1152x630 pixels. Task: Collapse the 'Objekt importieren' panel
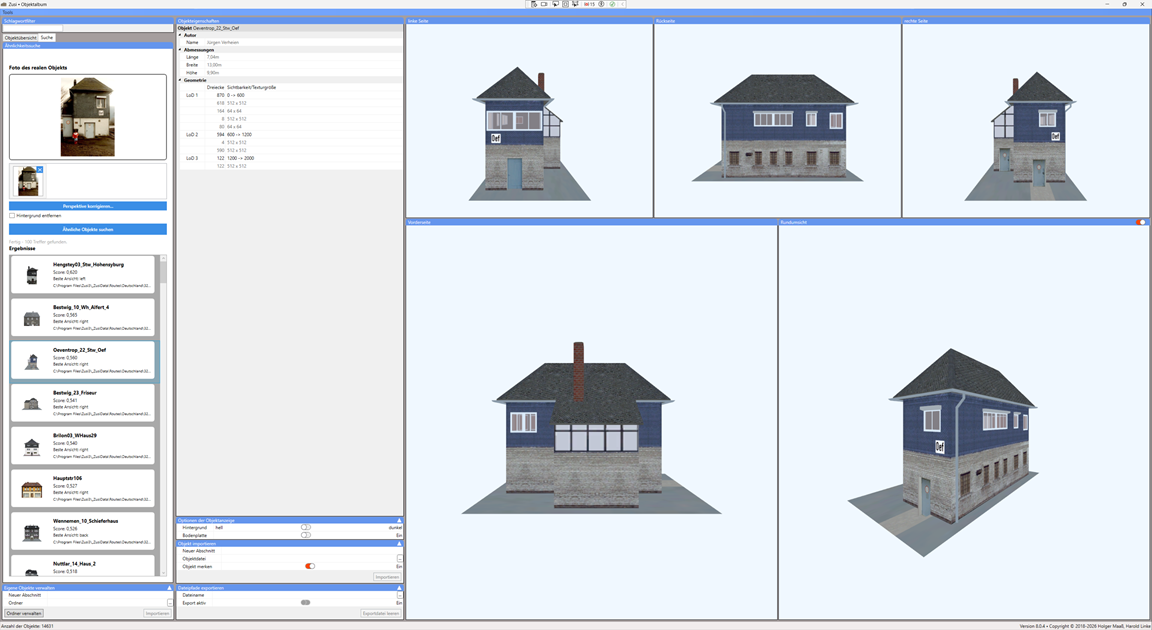(399, 543)
